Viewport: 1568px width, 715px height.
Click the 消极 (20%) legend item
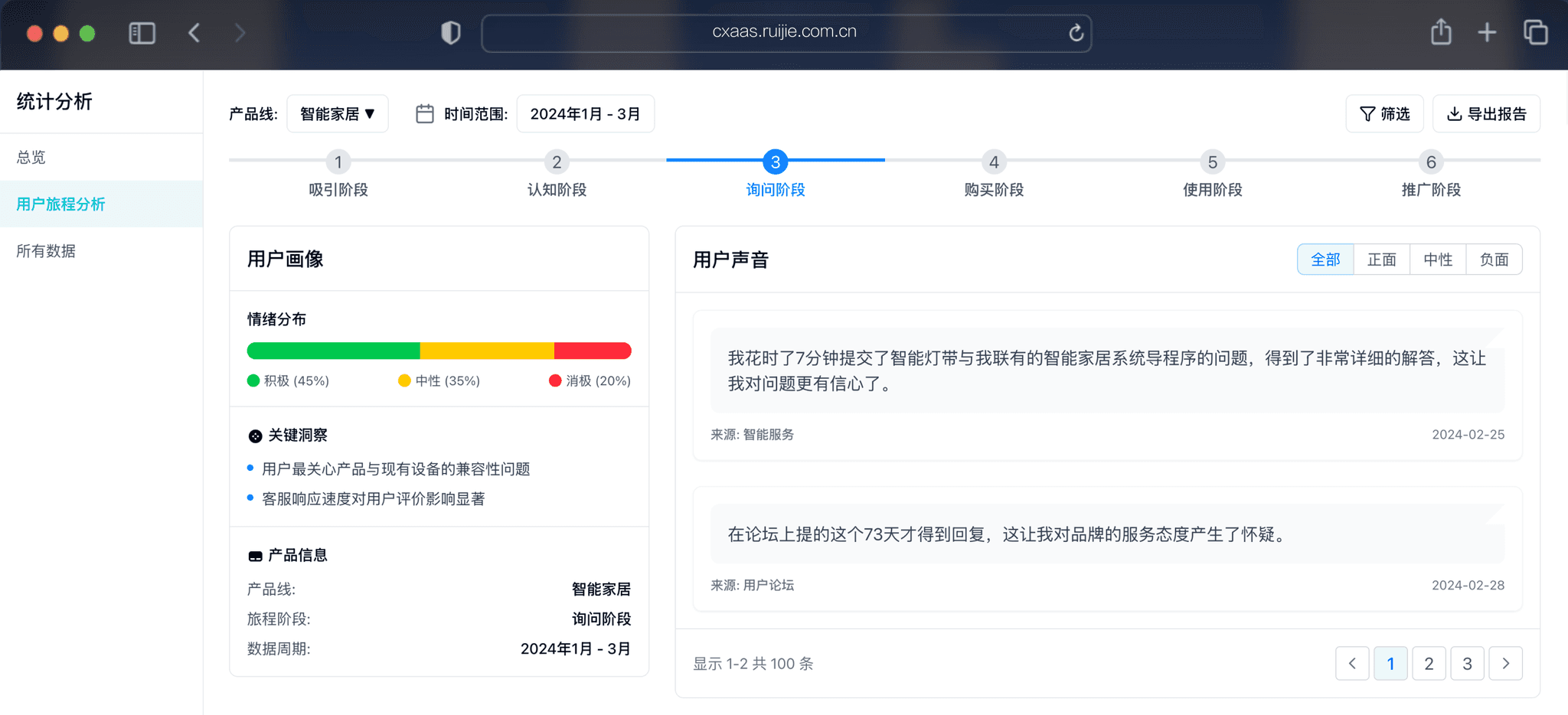[590, 380]
